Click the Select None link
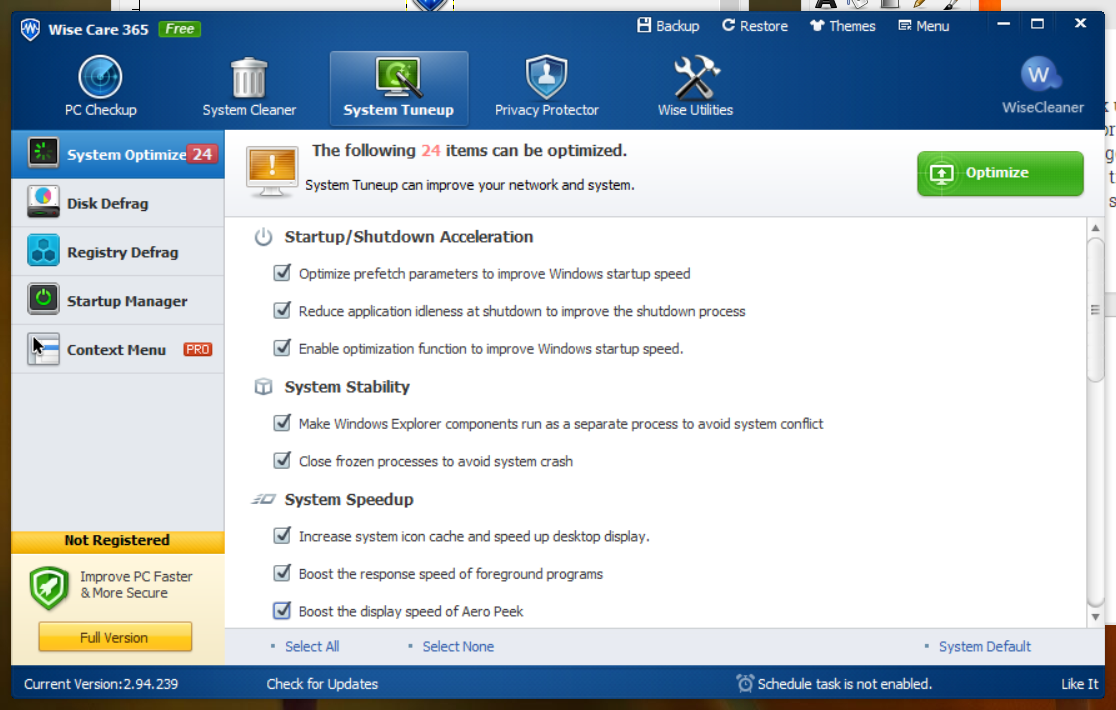The height and width of the screenshot is (710, 1116). click(458, 646)
